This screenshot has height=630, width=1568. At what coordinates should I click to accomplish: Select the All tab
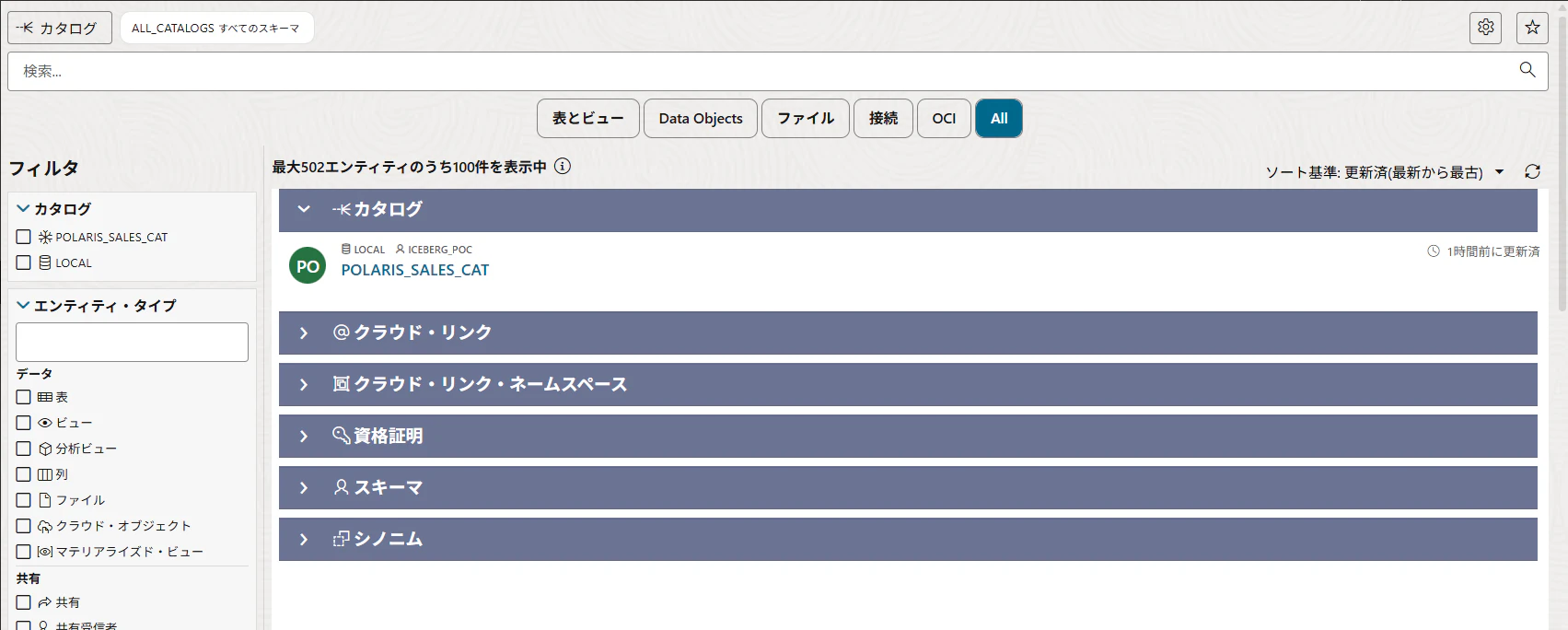999,118
